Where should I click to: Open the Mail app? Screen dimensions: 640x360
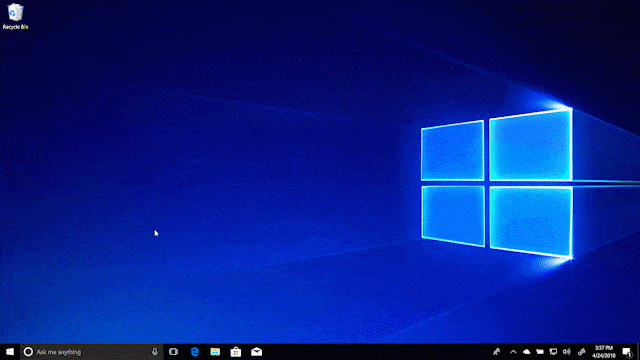(256, 352)
